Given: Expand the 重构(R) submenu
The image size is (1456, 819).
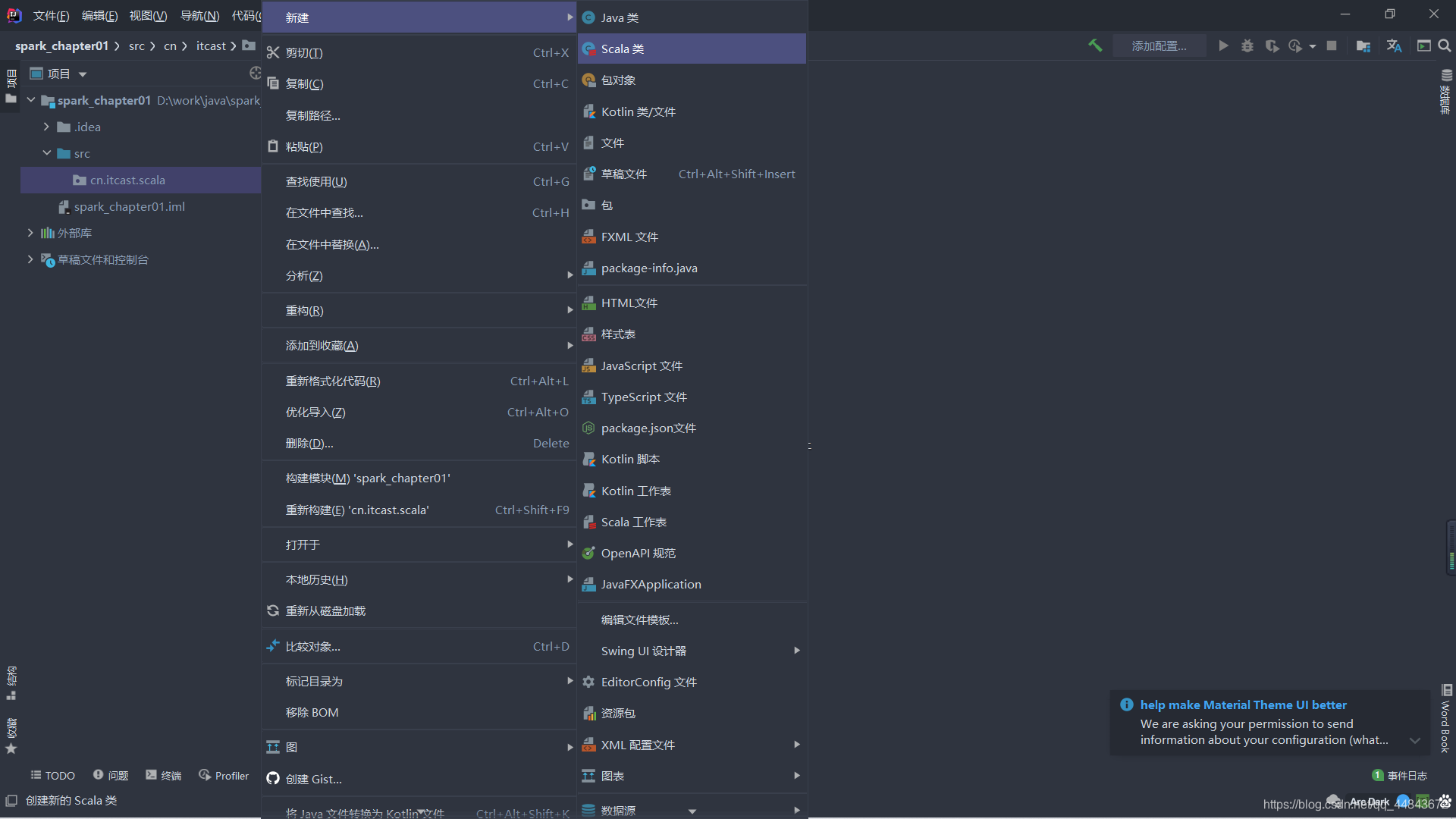Looking at the screenshot, I should [x=419, y=310].
